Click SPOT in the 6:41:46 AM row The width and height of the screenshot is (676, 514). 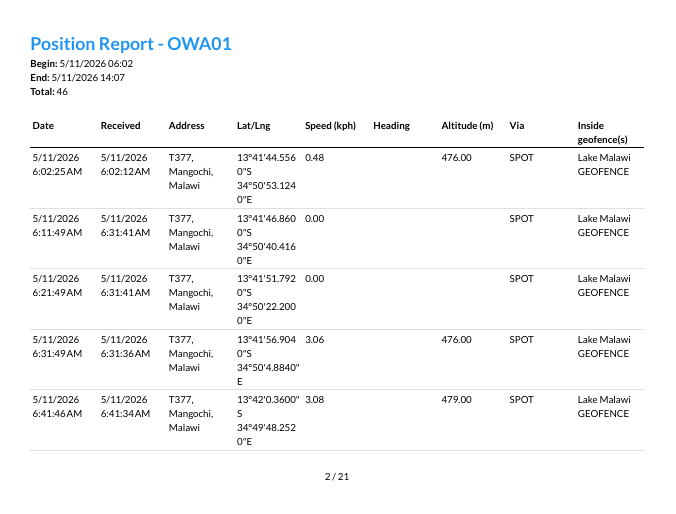[521, 399]
